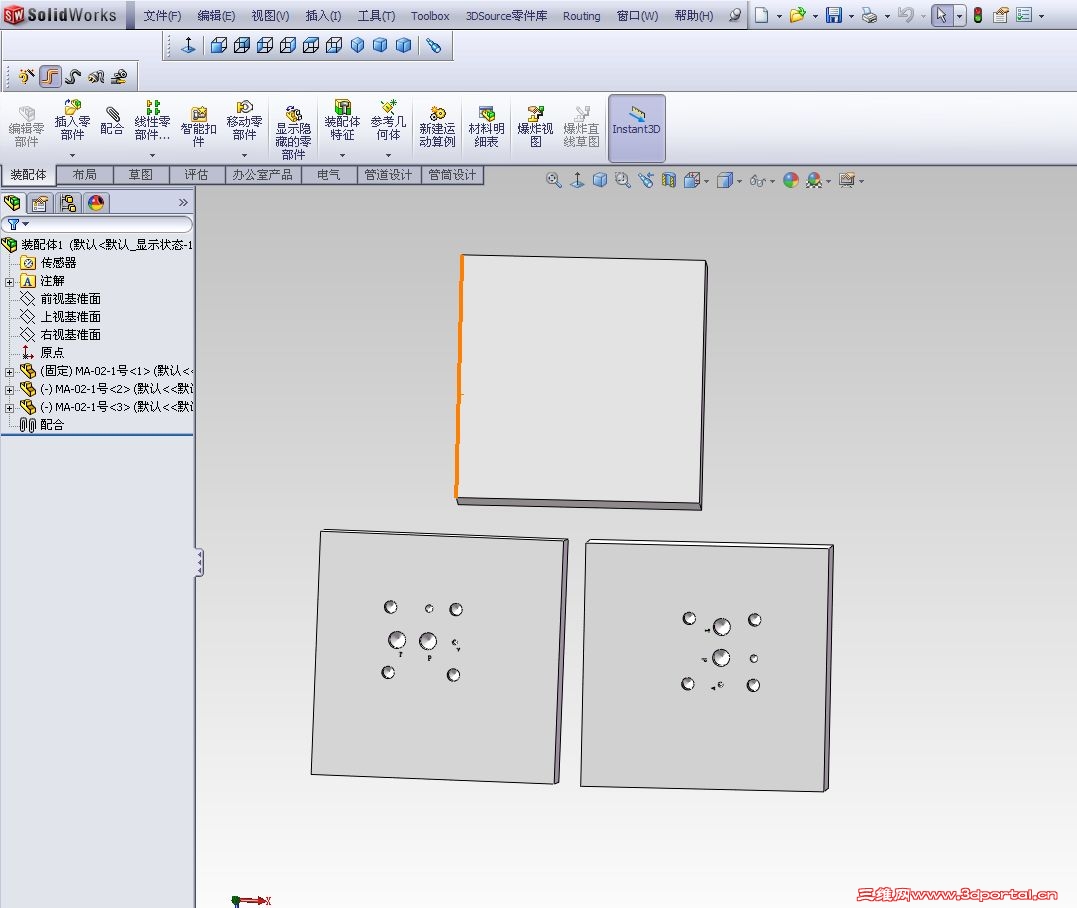Expand the (固定) MA-02-1号<1> component
Viewport: 1077px width, 908px height.
(10, 372)
